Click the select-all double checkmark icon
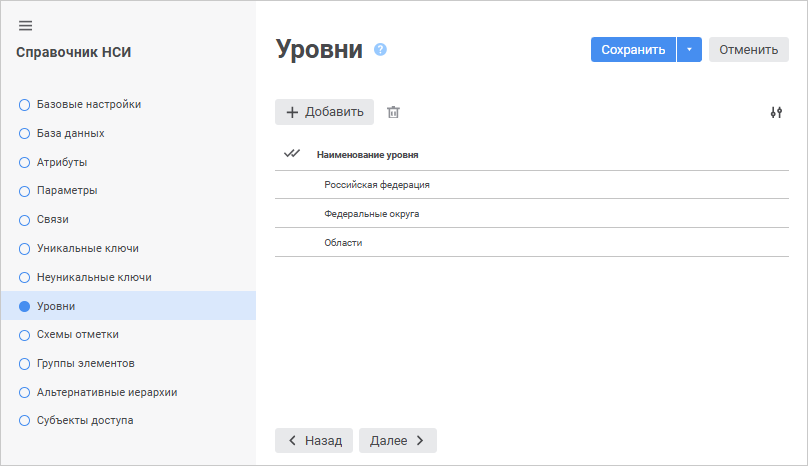Screen dimensions: 808x466 [292, 154]
